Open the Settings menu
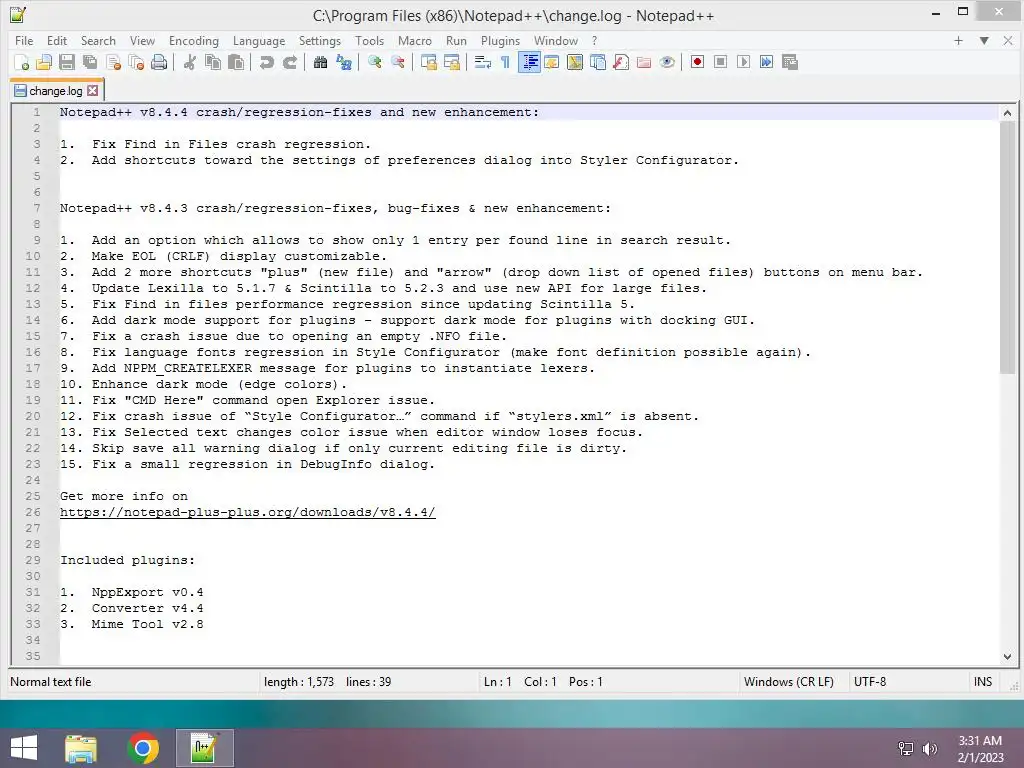The width and height of the screenshot is (1024, 768). click(x=319, y=40)
